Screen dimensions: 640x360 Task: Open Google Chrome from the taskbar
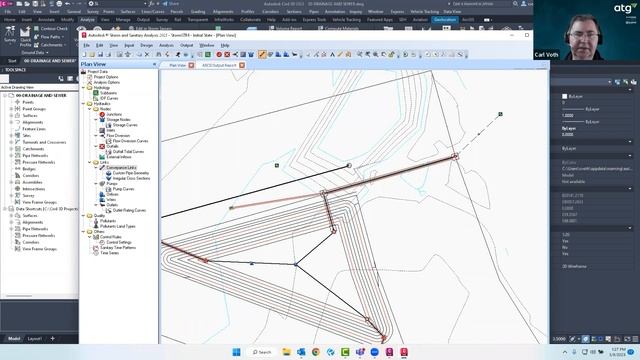[x=316, y=352]
